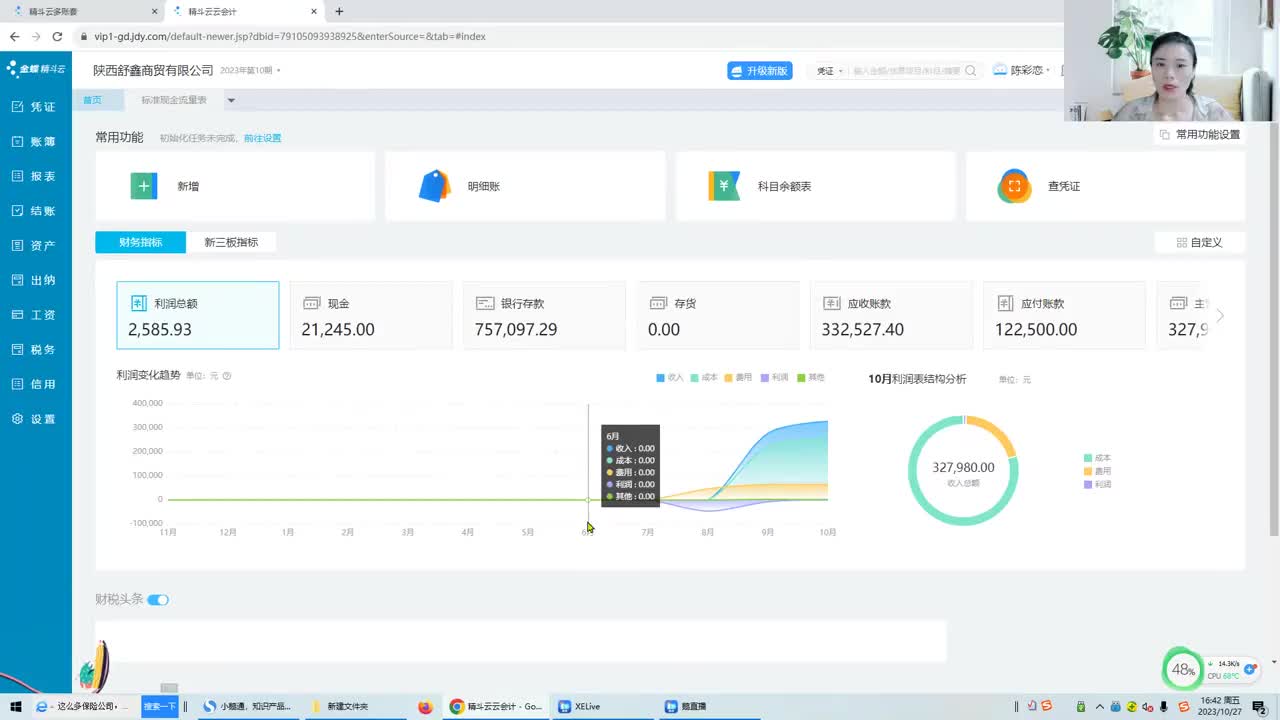Open the 账簿 ledger sidebar icon
Viewport: 1280px width, 720px height.
click(17, 142)
